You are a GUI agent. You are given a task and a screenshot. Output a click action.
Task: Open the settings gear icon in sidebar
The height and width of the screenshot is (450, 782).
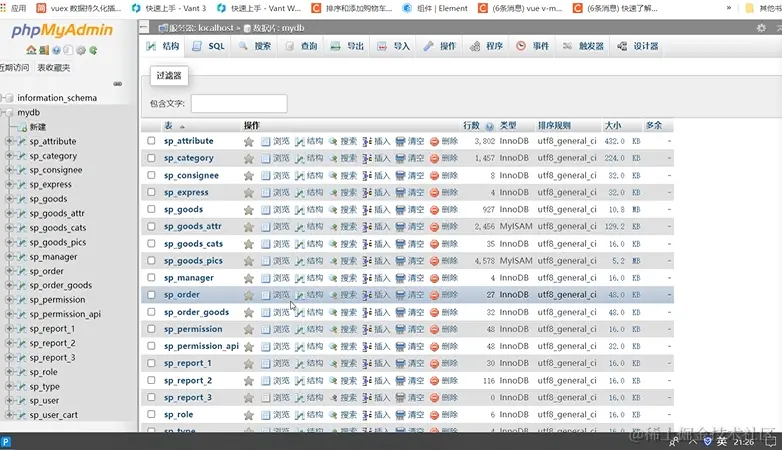click(x=81, y=50)
